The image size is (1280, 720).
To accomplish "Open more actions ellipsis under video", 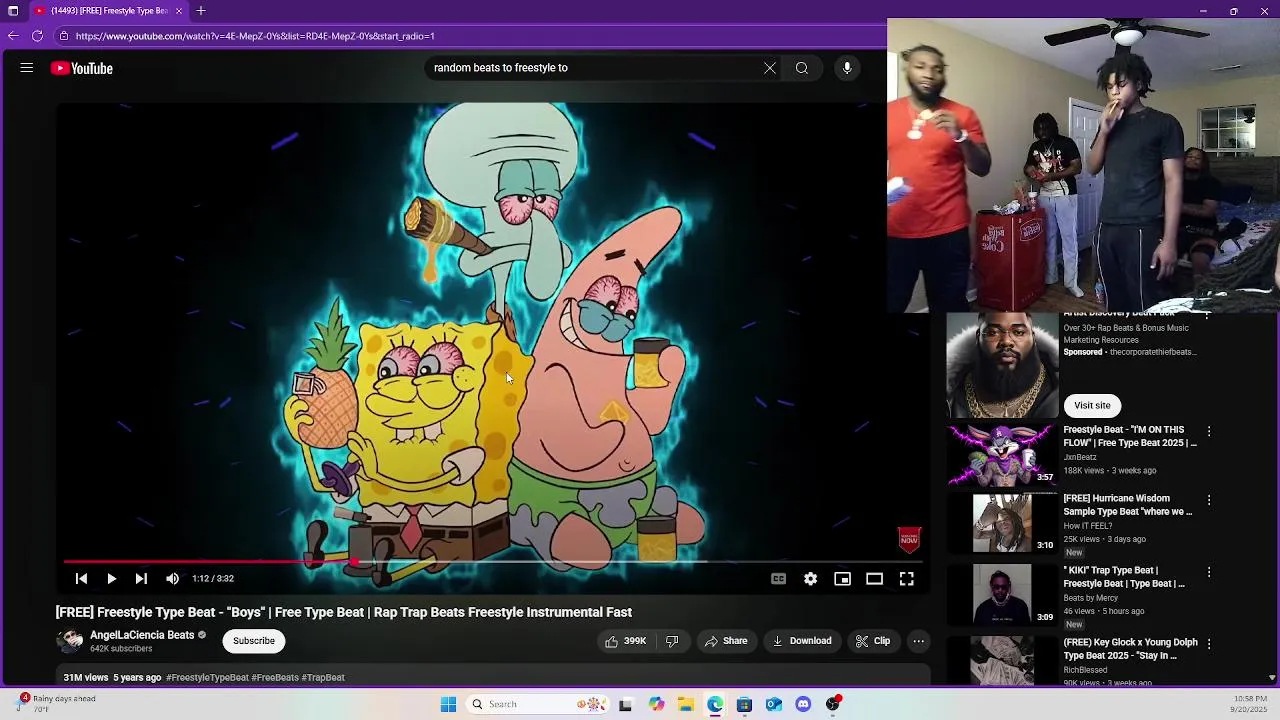I will click(x=918, y=641).
